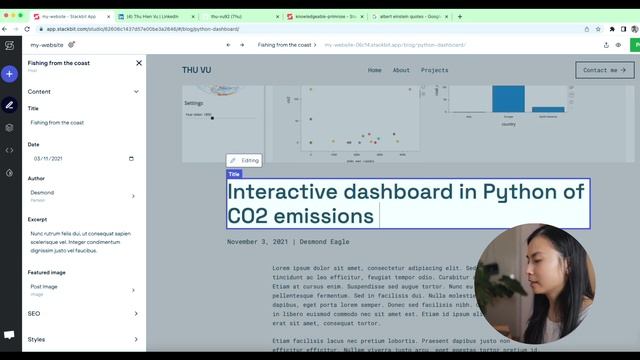640x360 pixels.
Task: Click browser back arrow
Action: point(4,29)
